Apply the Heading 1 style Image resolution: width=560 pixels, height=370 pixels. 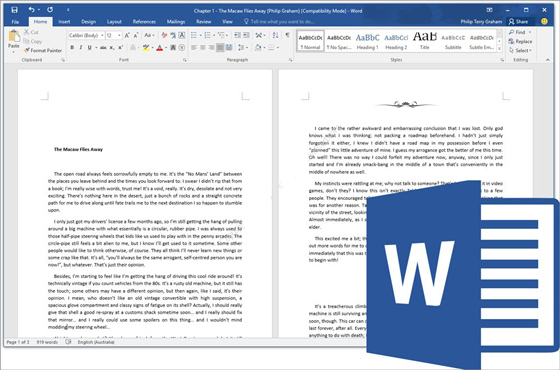point(368,41)
